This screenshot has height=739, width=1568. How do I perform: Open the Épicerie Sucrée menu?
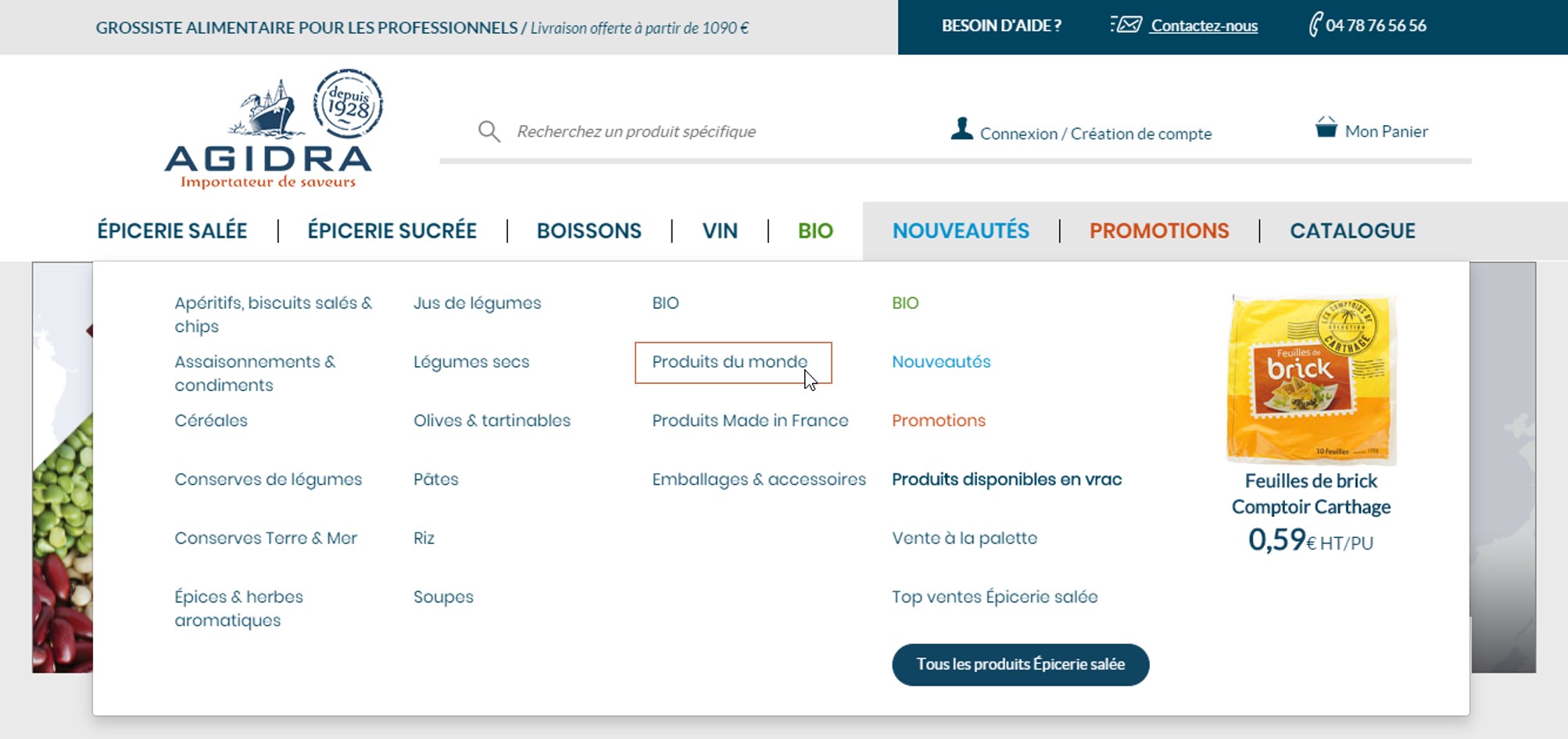point(392,231)
